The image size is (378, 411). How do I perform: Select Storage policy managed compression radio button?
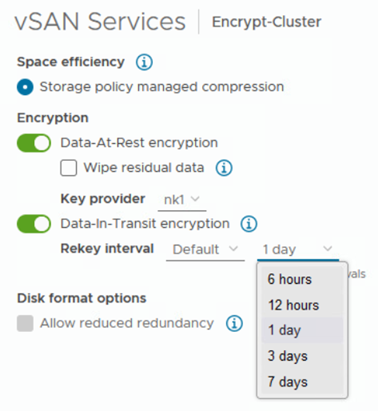tap(25, 87)
